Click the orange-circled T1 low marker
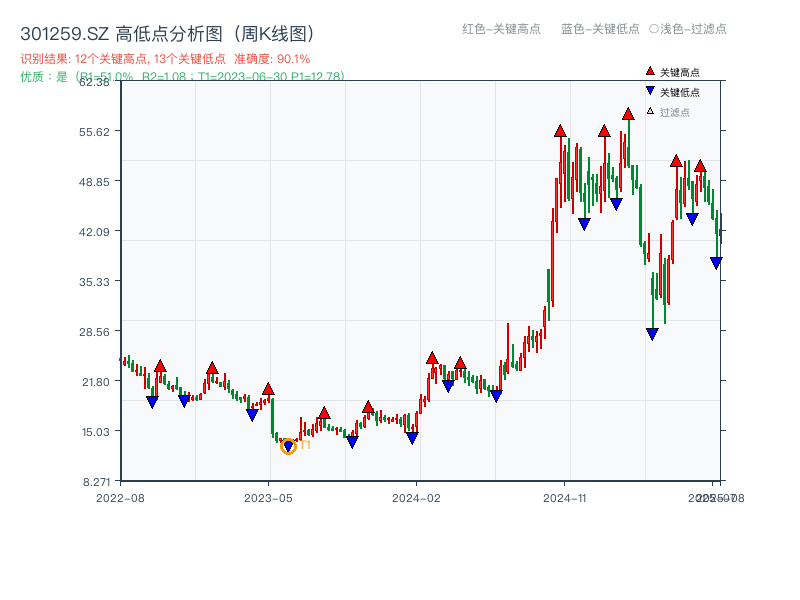Screen dimensions: 800x600 pos(288,446)
